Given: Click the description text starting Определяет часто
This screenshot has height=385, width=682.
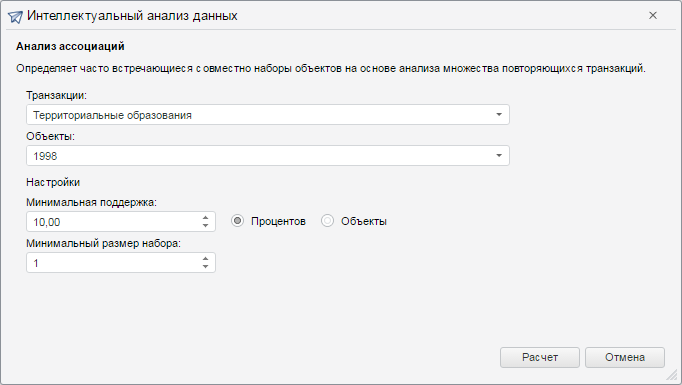Looking at the screenshot, I should [x=331, y=68].
